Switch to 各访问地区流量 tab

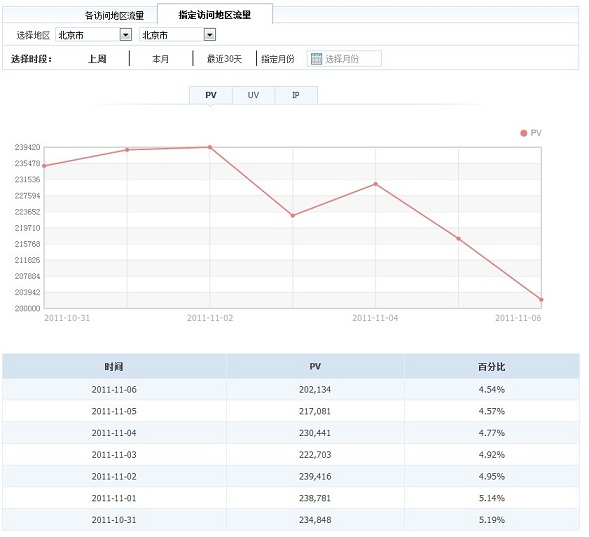[114, 15]
